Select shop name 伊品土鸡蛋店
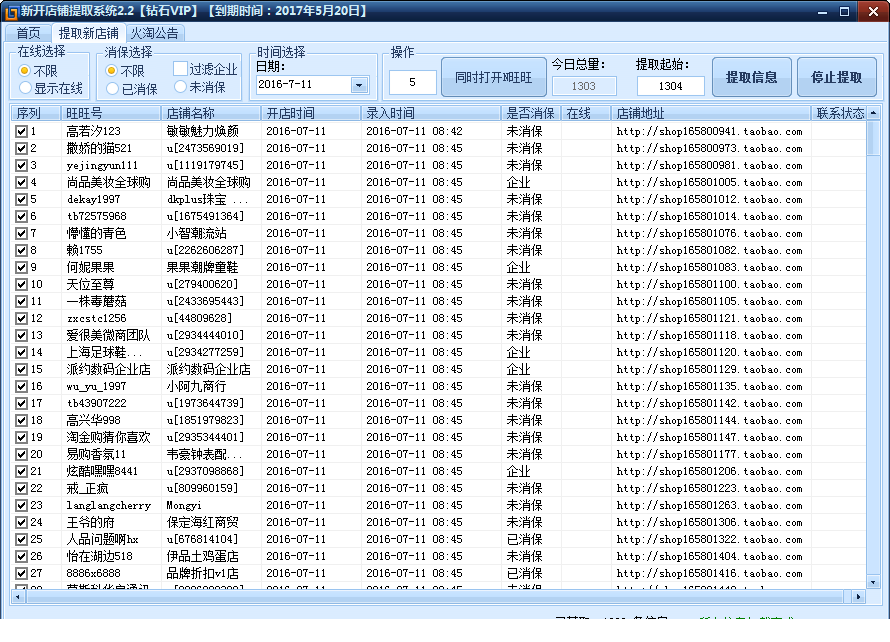This screenshot has width=890, height=642. (x=203, y=556)
